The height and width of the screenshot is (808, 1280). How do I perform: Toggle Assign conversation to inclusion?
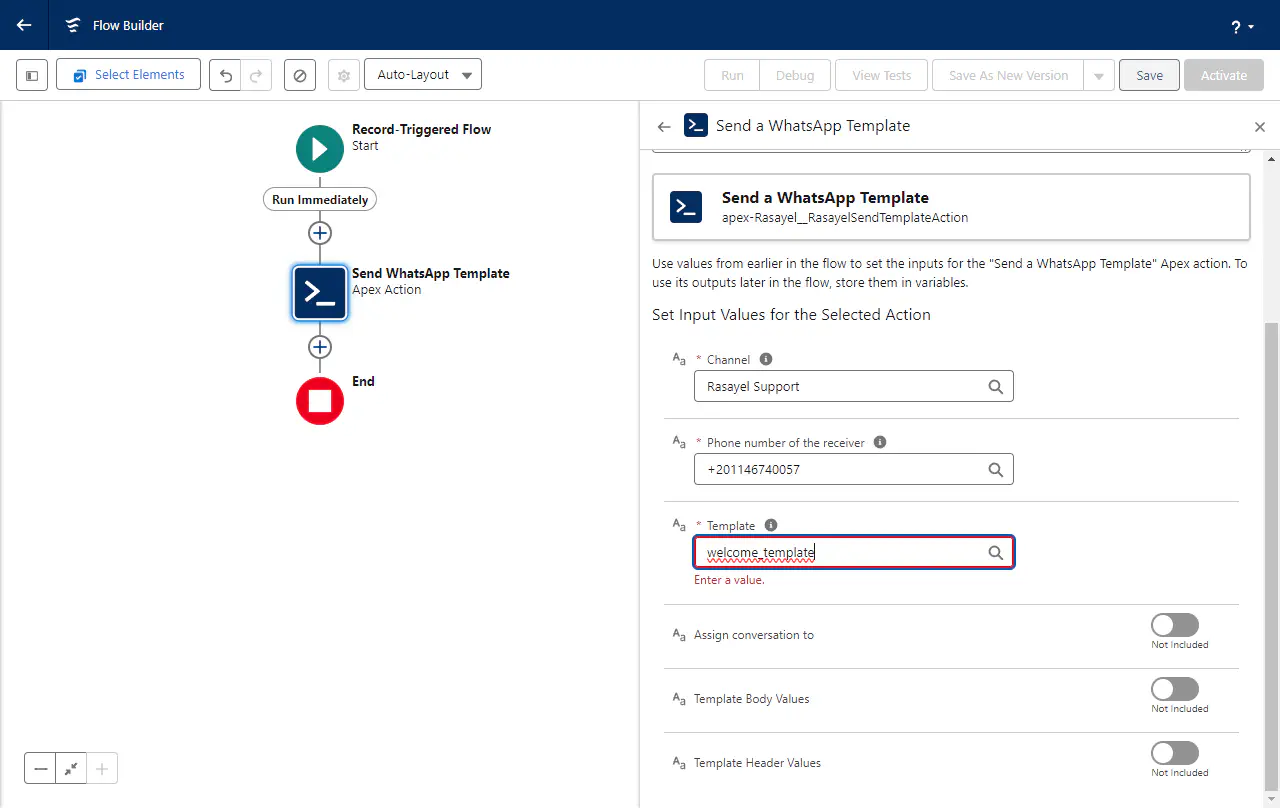pos(1175,625)
